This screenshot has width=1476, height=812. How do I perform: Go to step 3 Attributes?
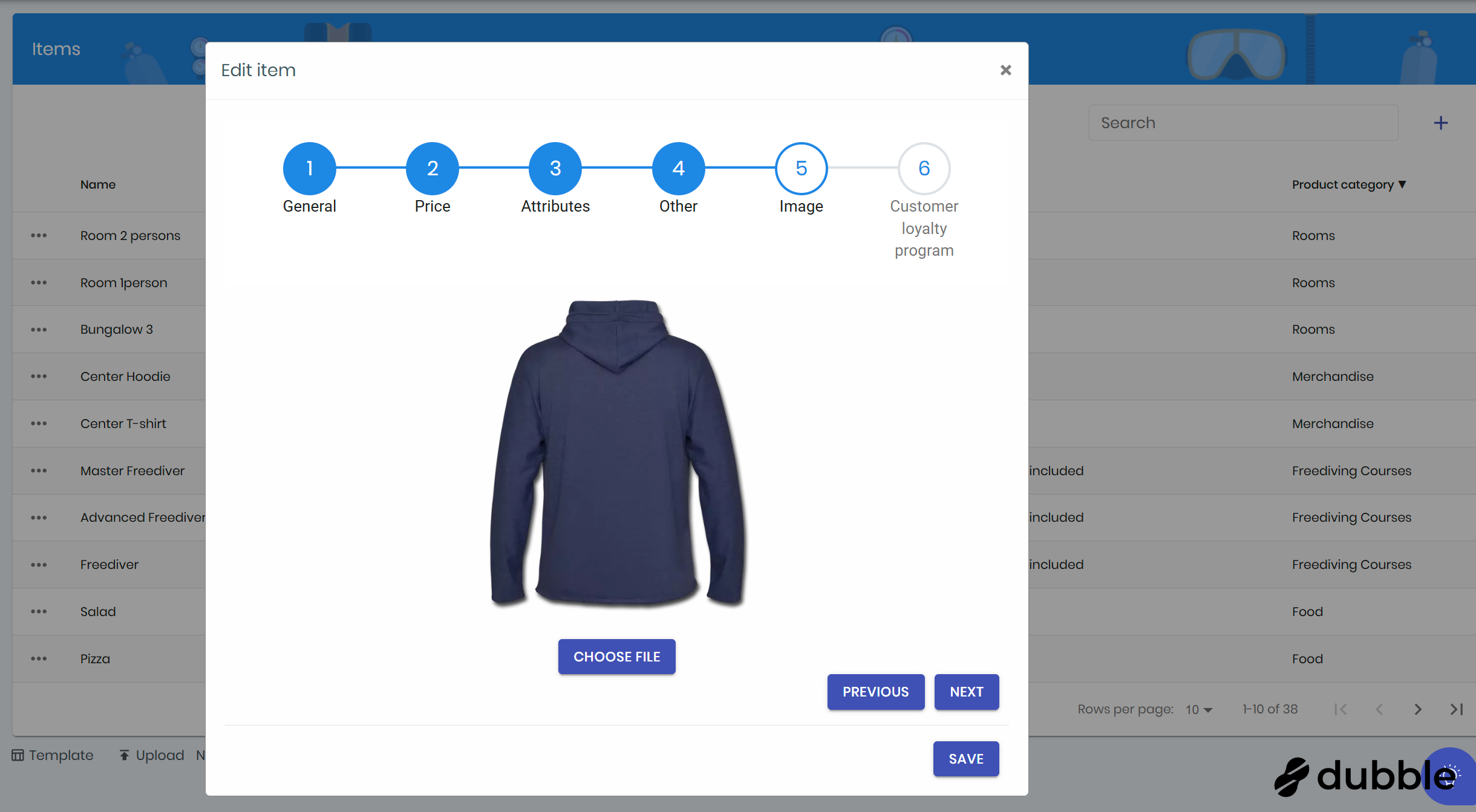pyautogui.click(x=555, y=169)
